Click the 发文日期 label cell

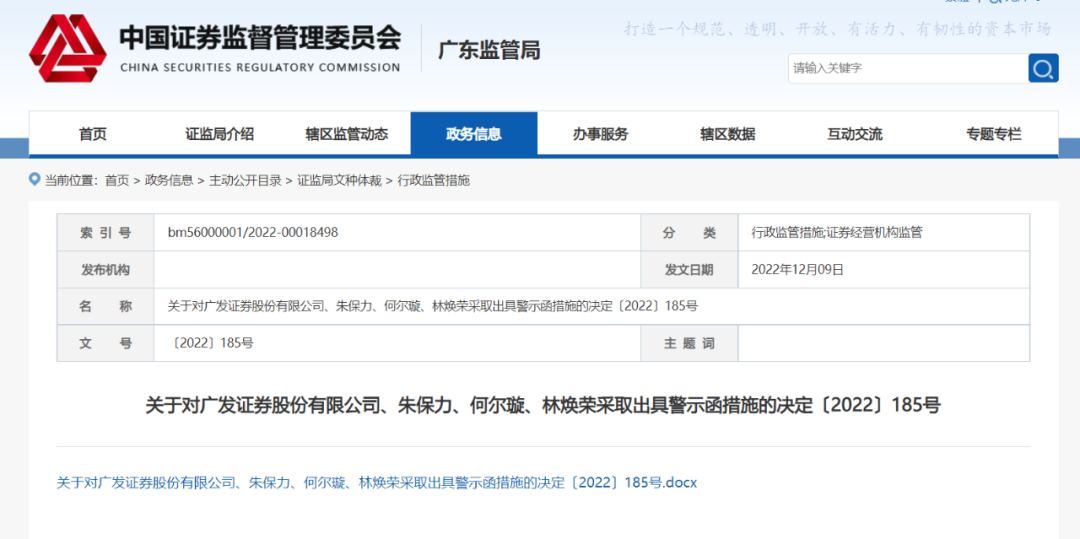pos(689,269)
